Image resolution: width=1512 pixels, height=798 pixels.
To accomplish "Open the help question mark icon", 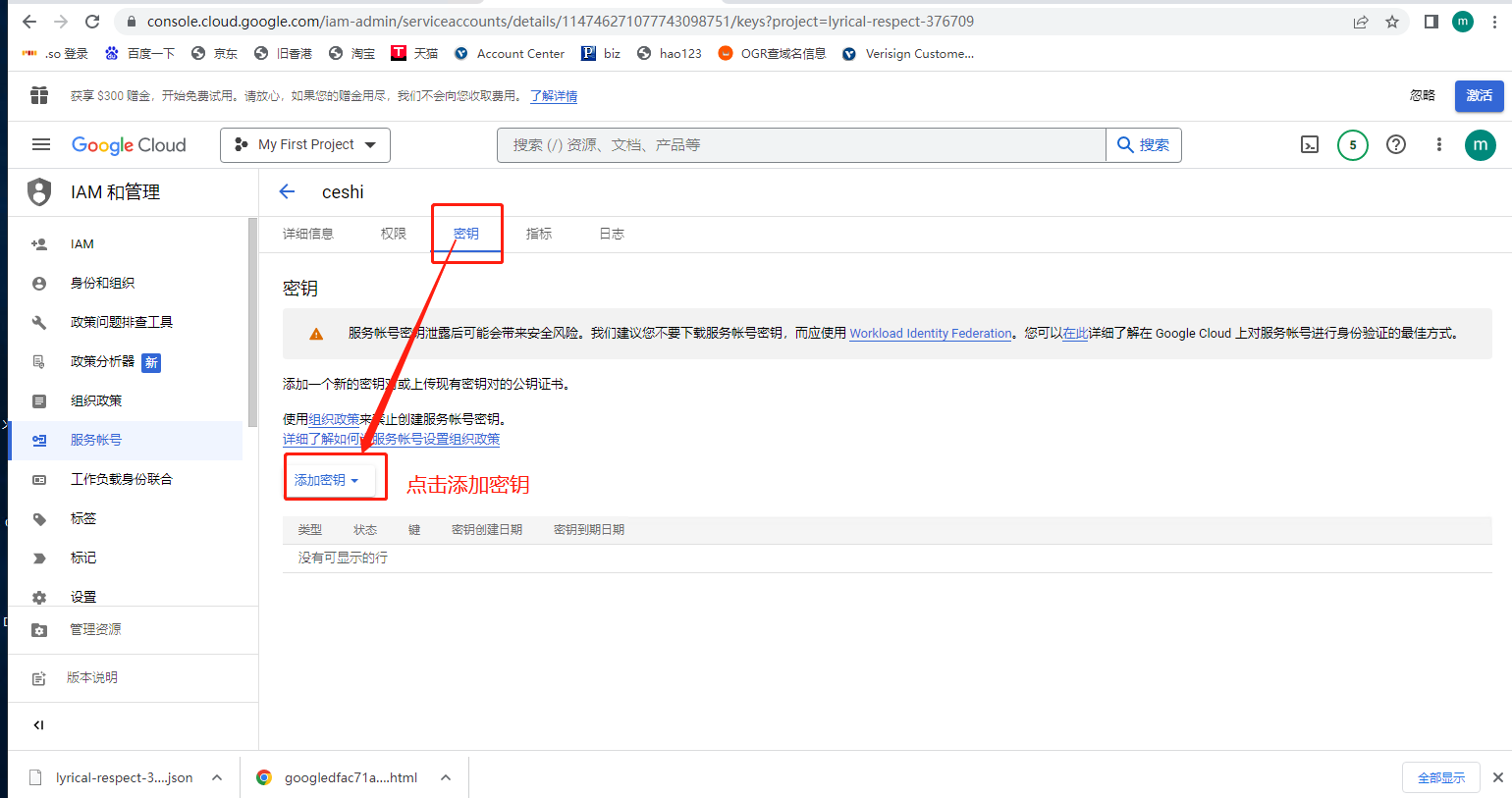I will tap(1396, 144).
